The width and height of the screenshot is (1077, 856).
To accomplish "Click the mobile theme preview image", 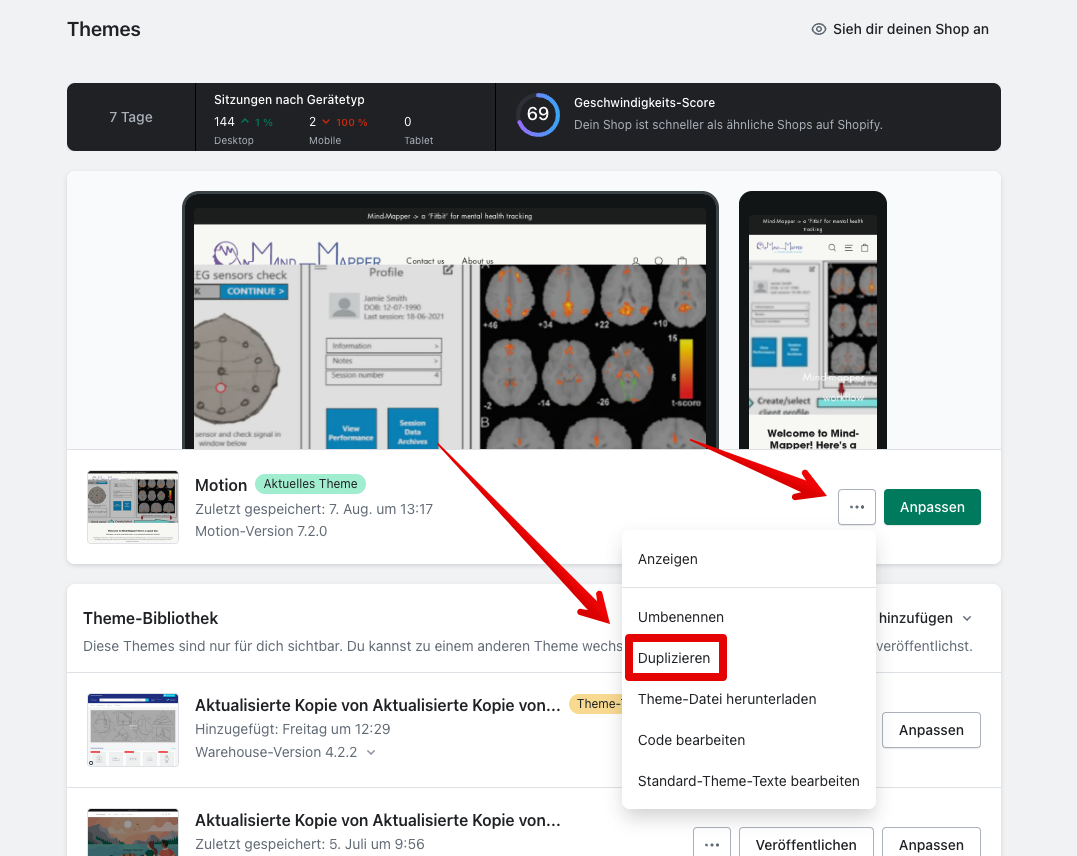I will 813,321.
